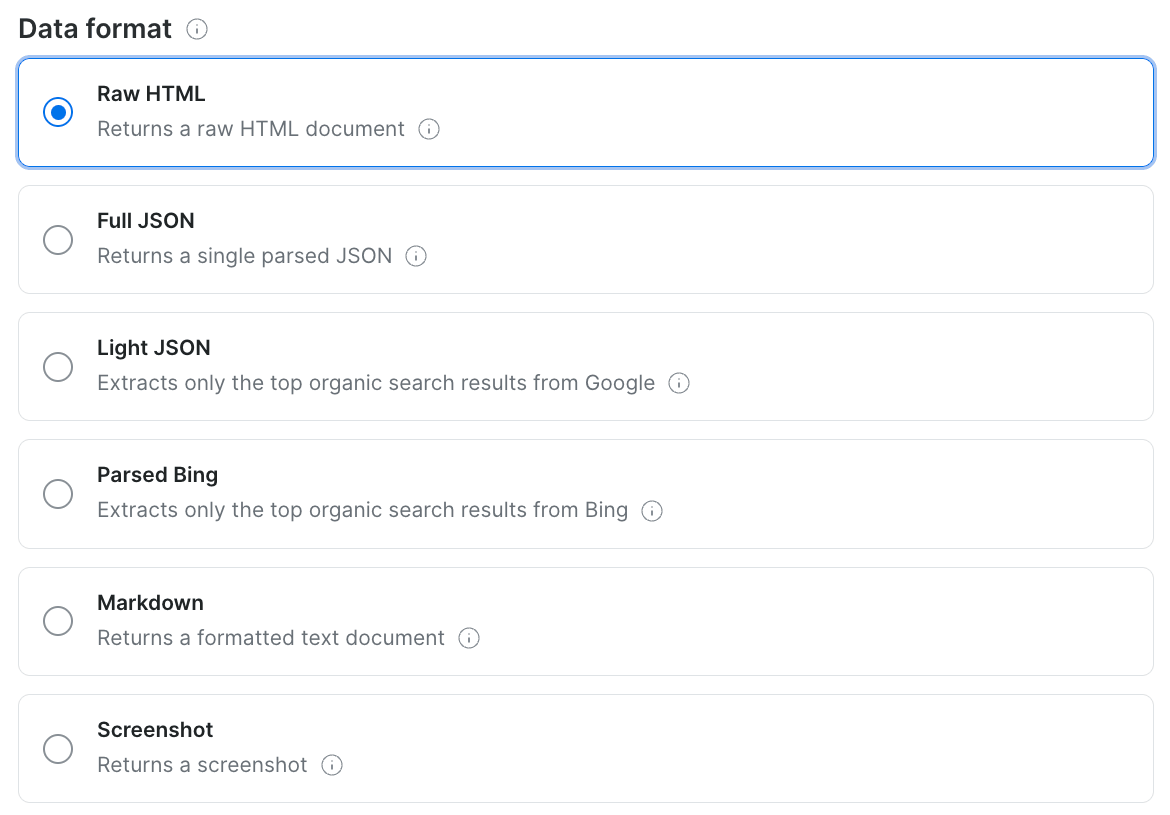
Task: Enable the Markdown radio button
Action: (x=58, y=621)
